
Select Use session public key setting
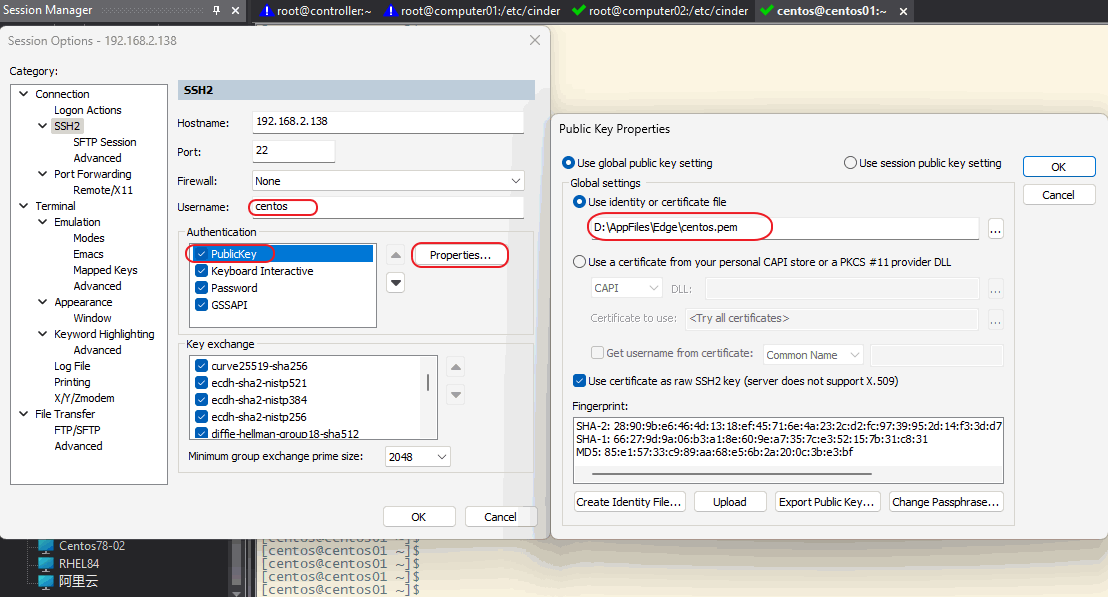point(850,163)
